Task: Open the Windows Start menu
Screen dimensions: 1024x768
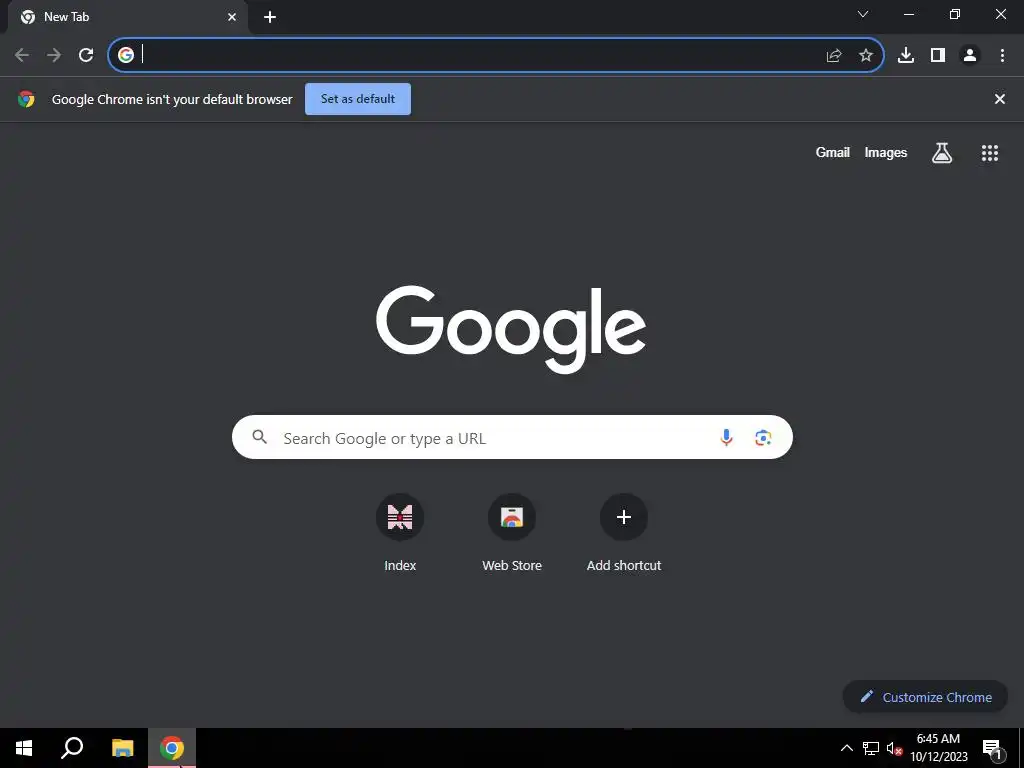Action: [24, 748]
